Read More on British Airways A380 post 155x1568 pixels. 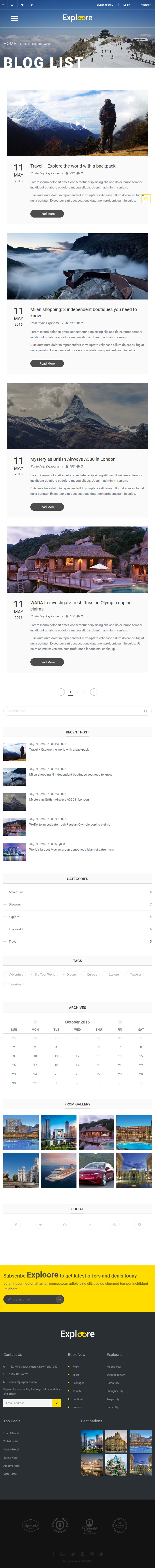47,507
